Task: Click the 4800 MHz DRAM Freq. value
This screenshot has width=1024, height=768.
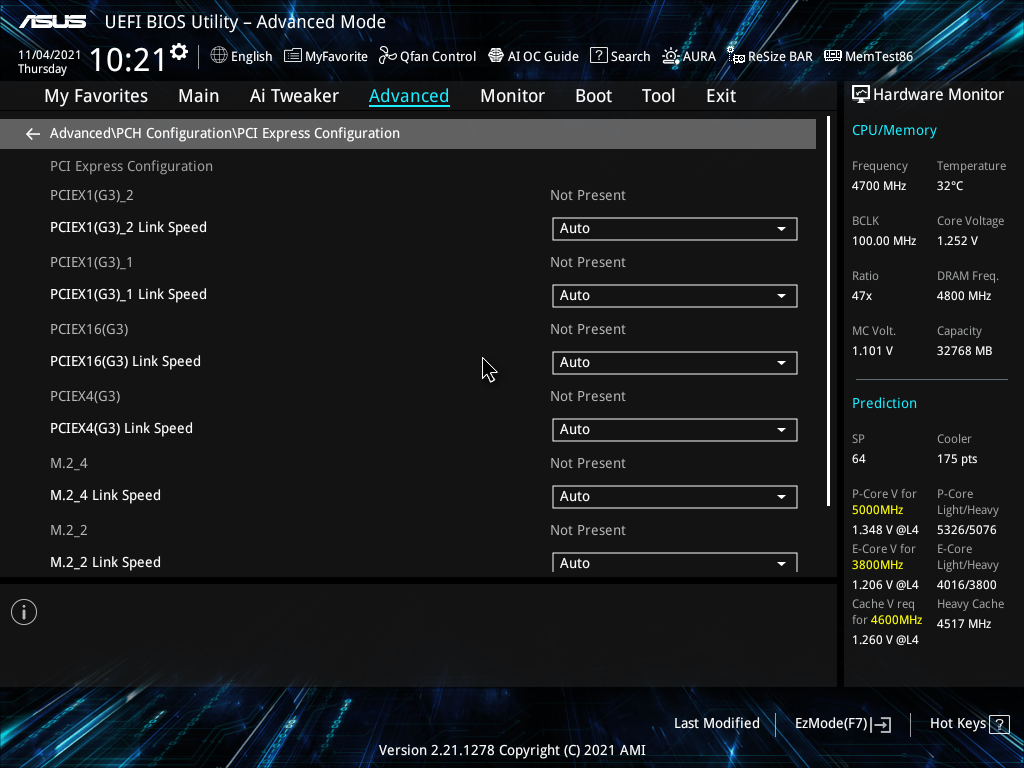Action: [x=964, y=296]
